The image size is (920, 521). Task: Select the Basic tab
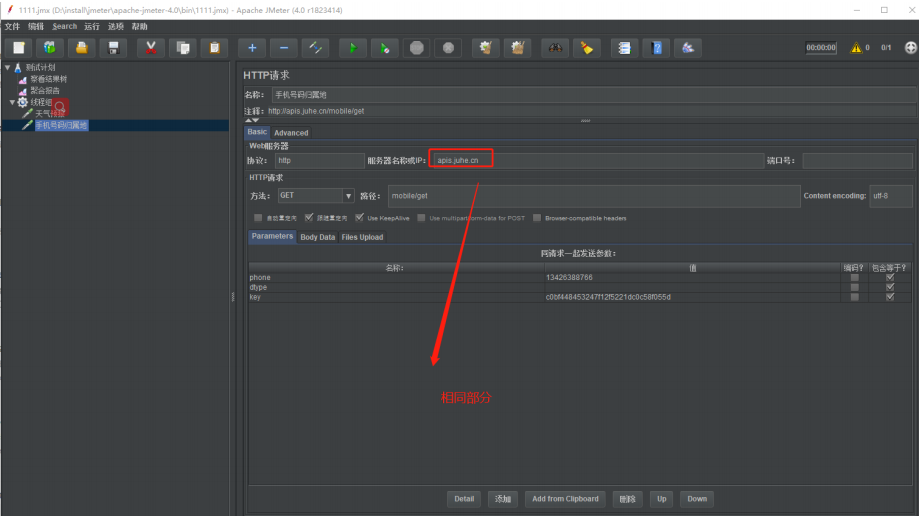257,132
